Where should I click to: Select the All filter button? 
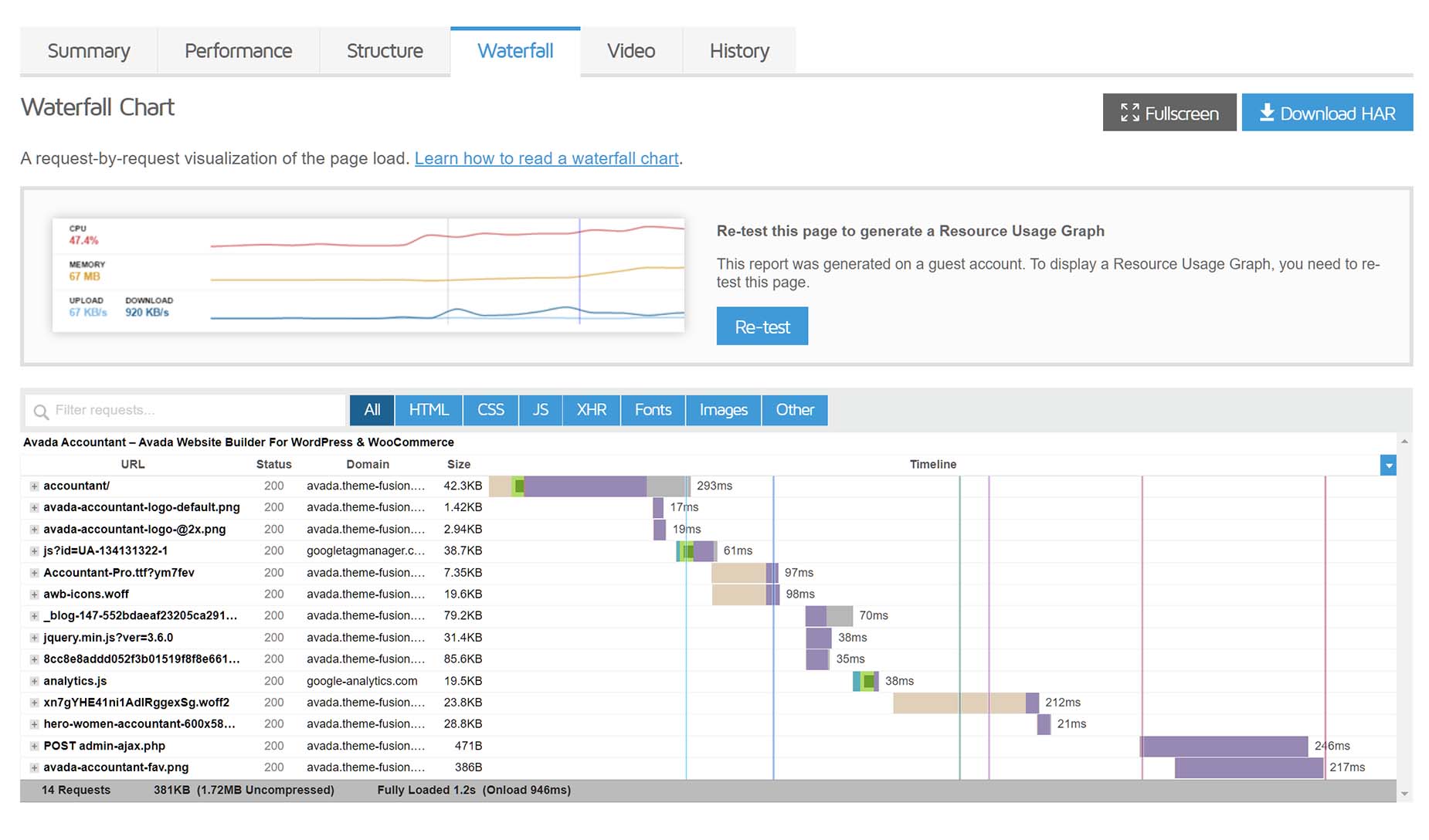[x=372, y=410]
